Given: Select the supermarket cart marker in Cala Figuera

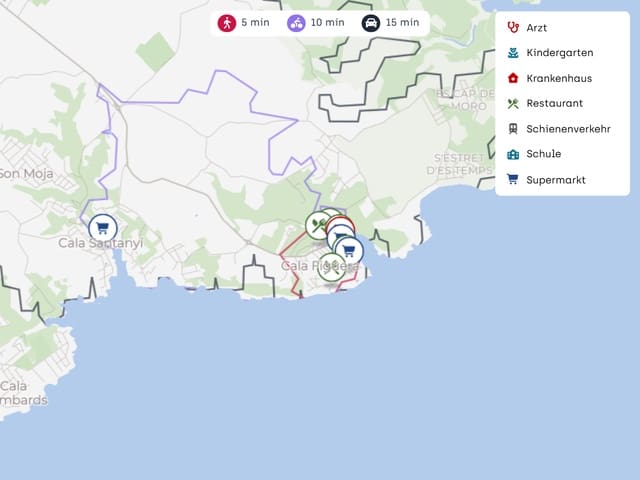Looking at the screenshot, I should (348, 249).
